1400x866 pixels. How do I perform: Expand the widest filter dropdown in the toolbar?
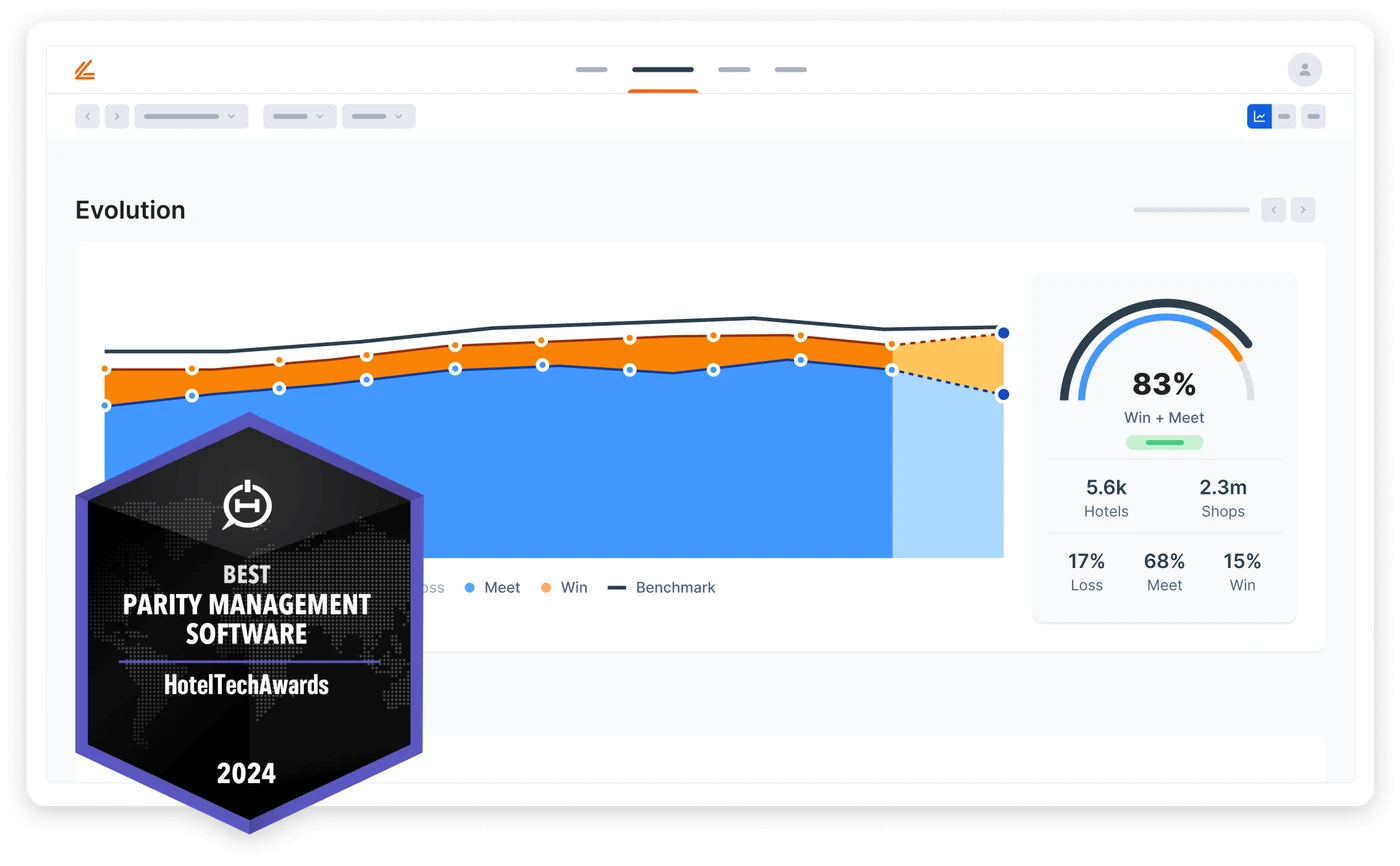coord(191,117)
